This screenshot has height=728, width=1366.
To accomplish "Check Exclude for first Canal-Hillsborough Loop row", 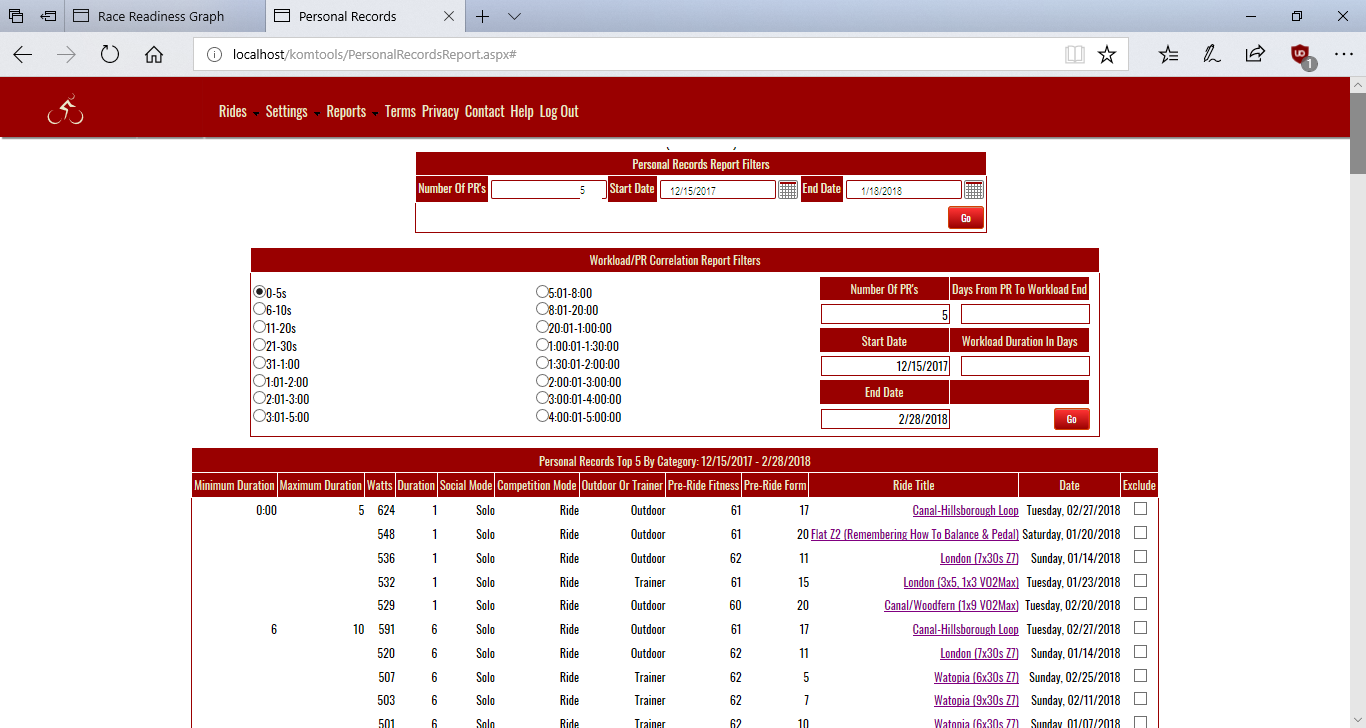I will pyautogui.click(x=1140, y=509).
